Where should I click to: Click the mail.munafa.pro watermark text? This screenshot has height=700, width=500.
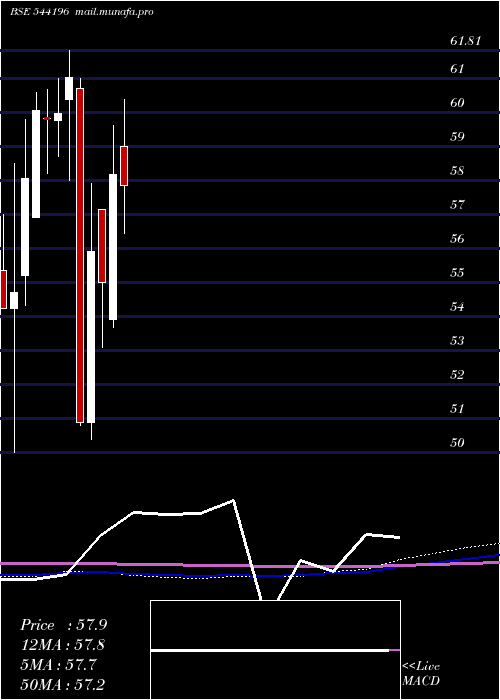point(114,12)
